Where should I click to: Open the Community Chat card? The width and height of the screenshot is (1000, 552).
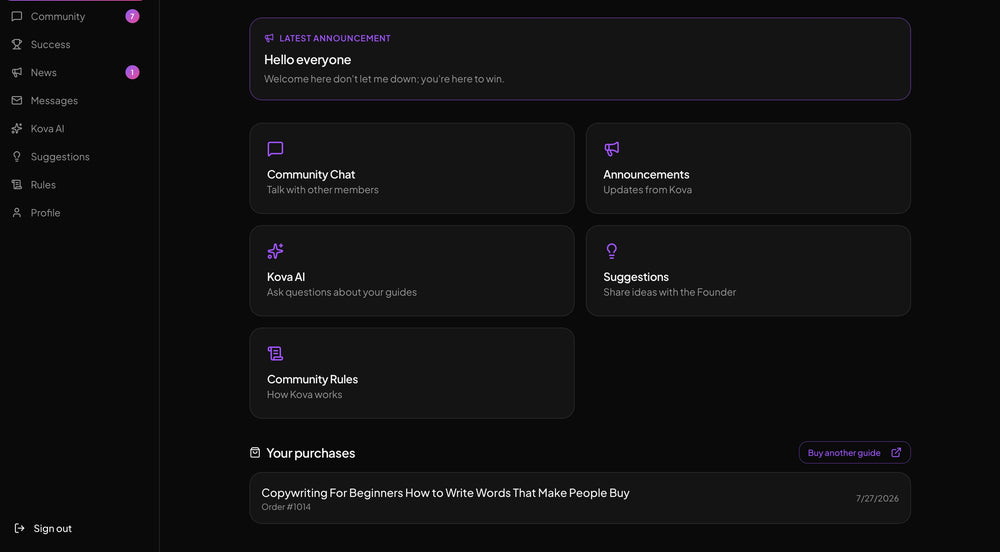[412, 168]
